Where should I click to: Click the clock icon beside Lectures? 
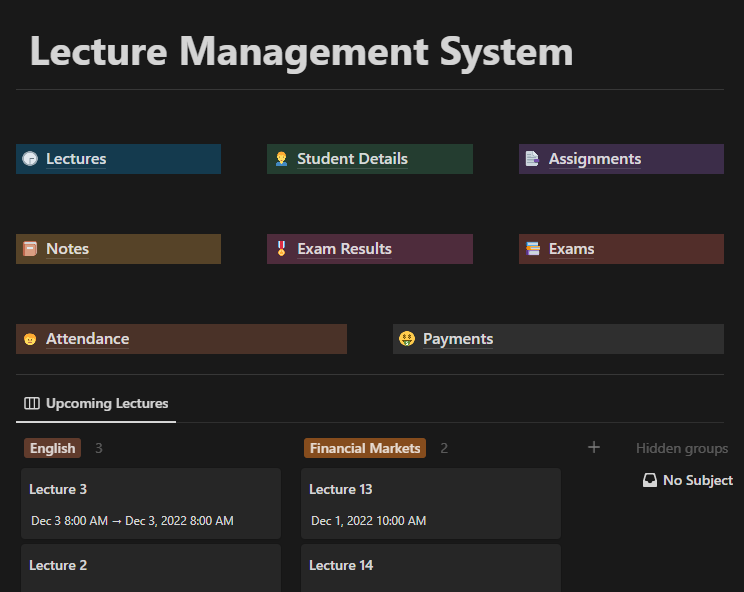(x=30, y=159)
